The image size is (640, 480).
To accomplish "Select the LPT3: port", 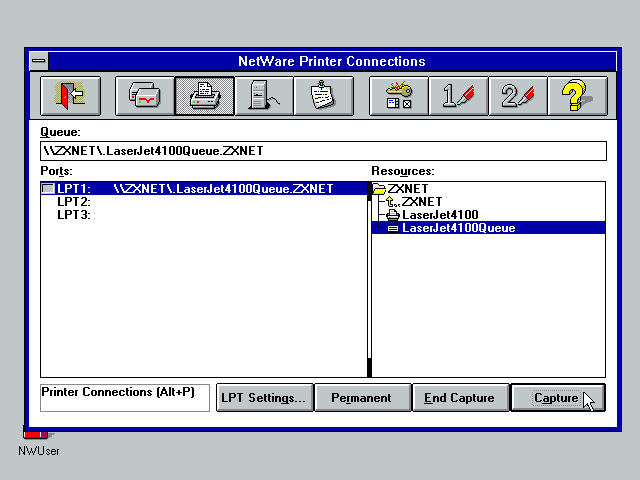I will click(74, 215).
